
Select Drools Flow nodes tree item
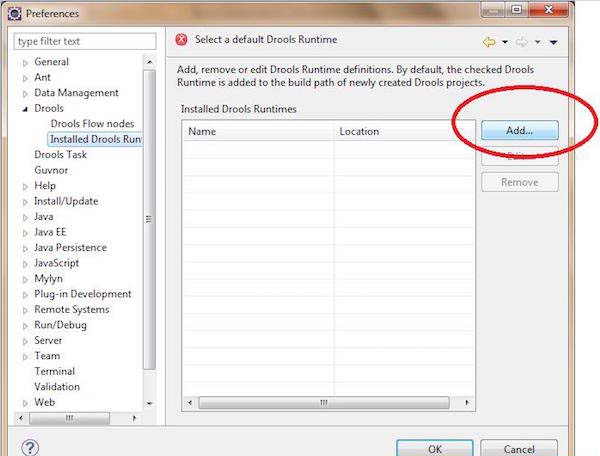[x=92, y=124]
